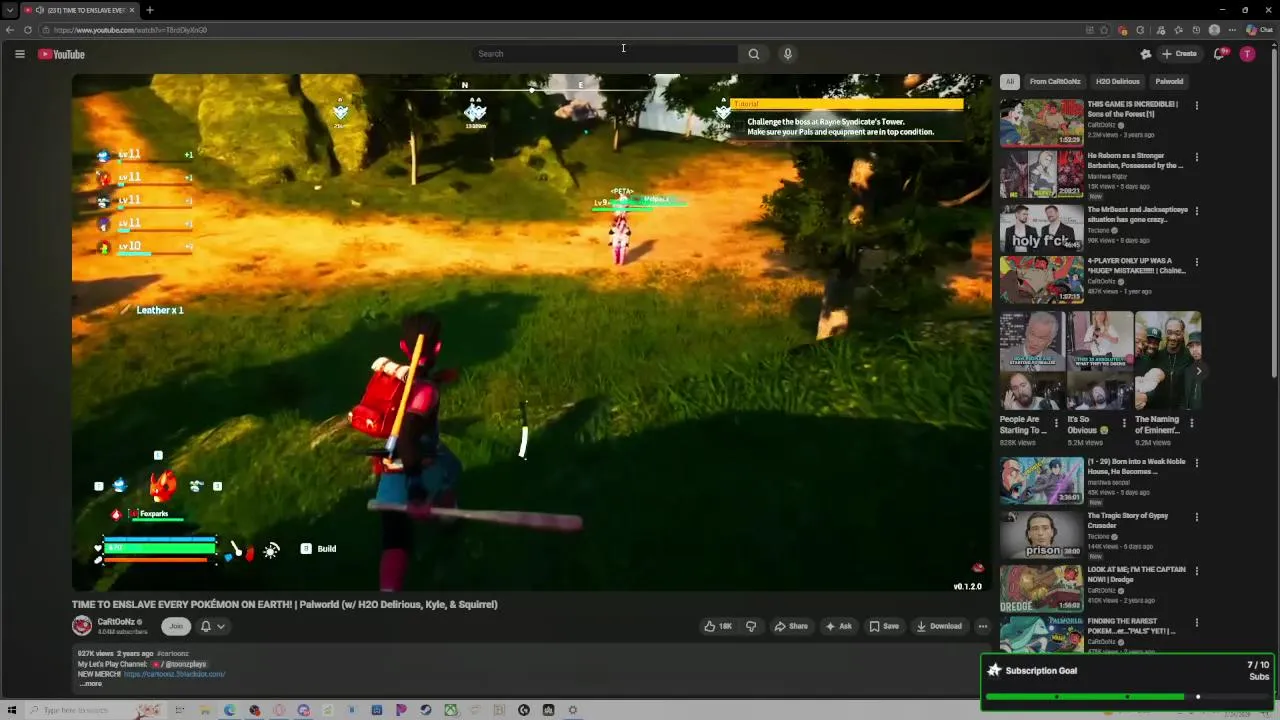Image resolution: width=1280 pixels, height=720 pixels.
Task: Like the video with thumbs up
Action: [x=718, y=626]
